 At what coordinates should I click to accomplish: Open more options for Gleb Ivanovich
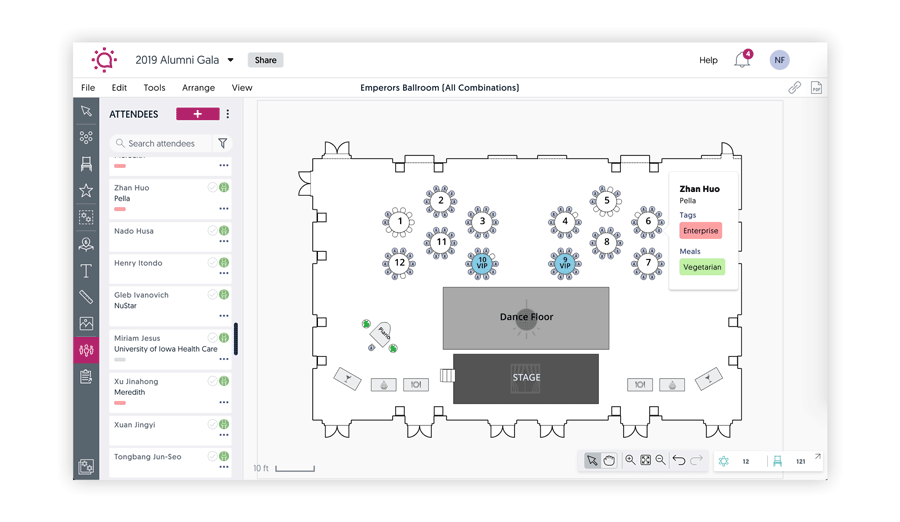point(224,316)
